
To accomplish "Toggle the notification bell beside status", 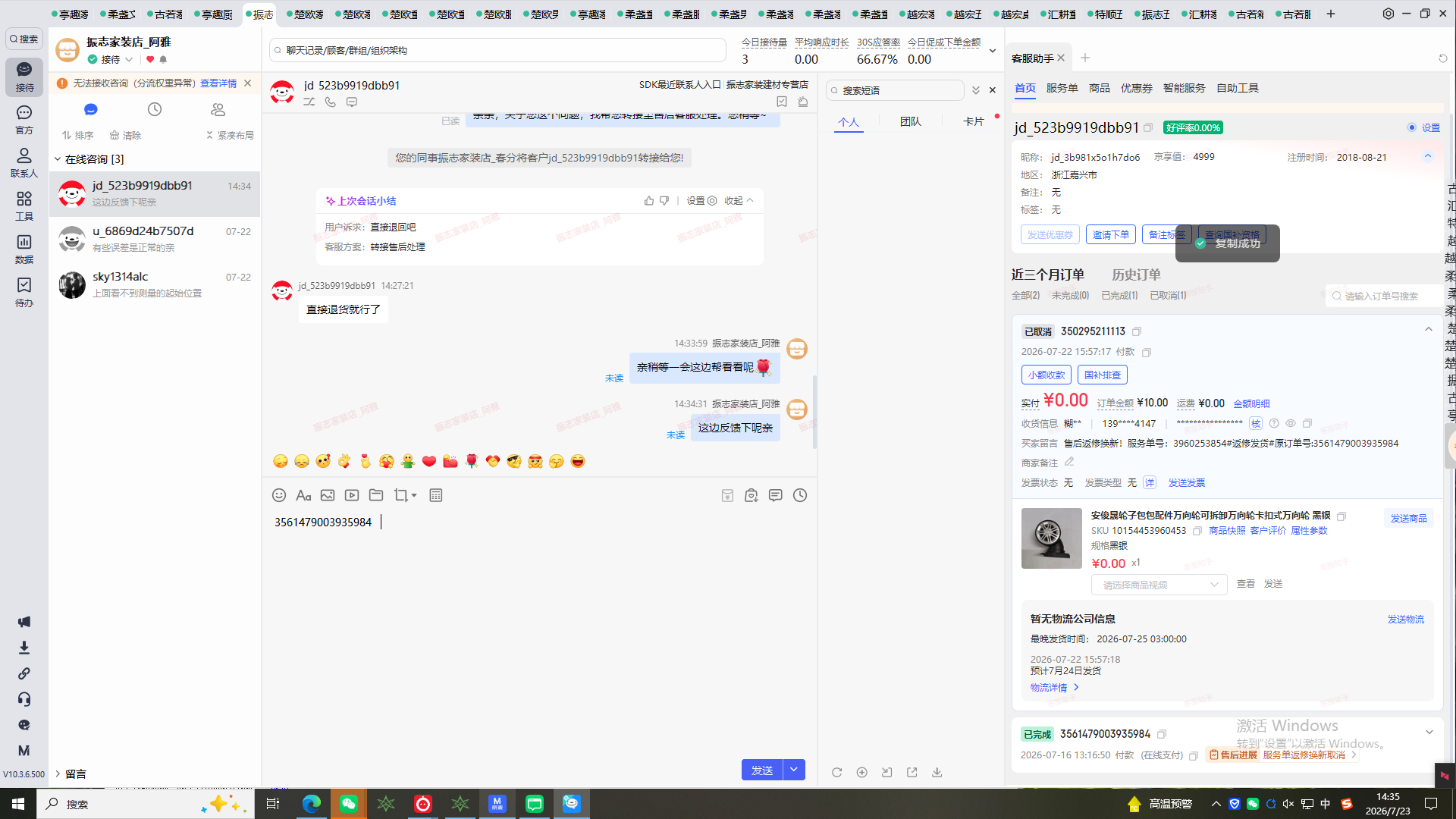I will coord(163,59).
